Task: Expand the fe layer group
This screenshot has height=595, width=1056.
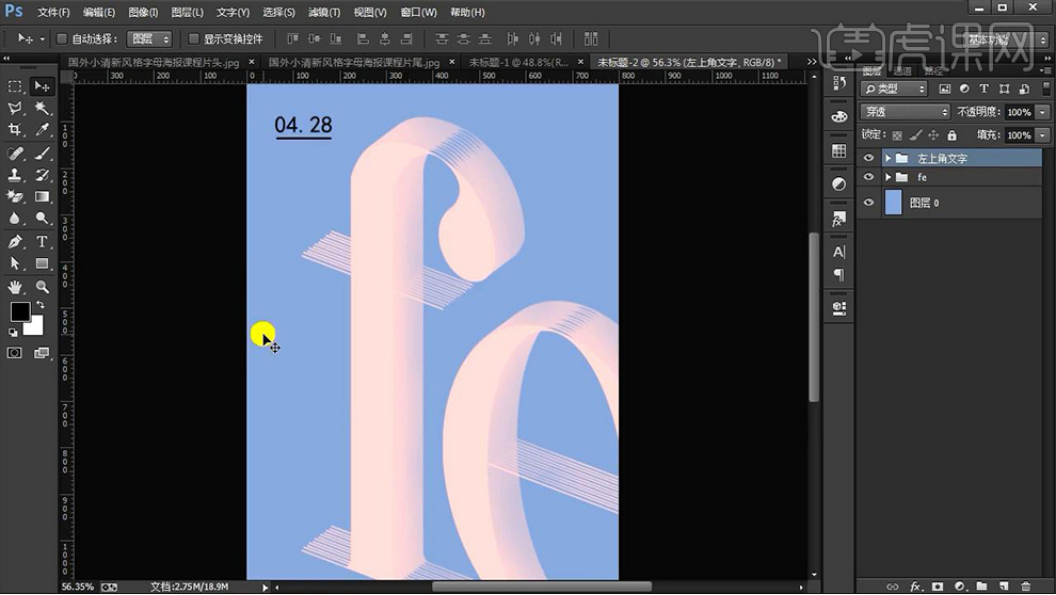Action: tap(888, 177)
